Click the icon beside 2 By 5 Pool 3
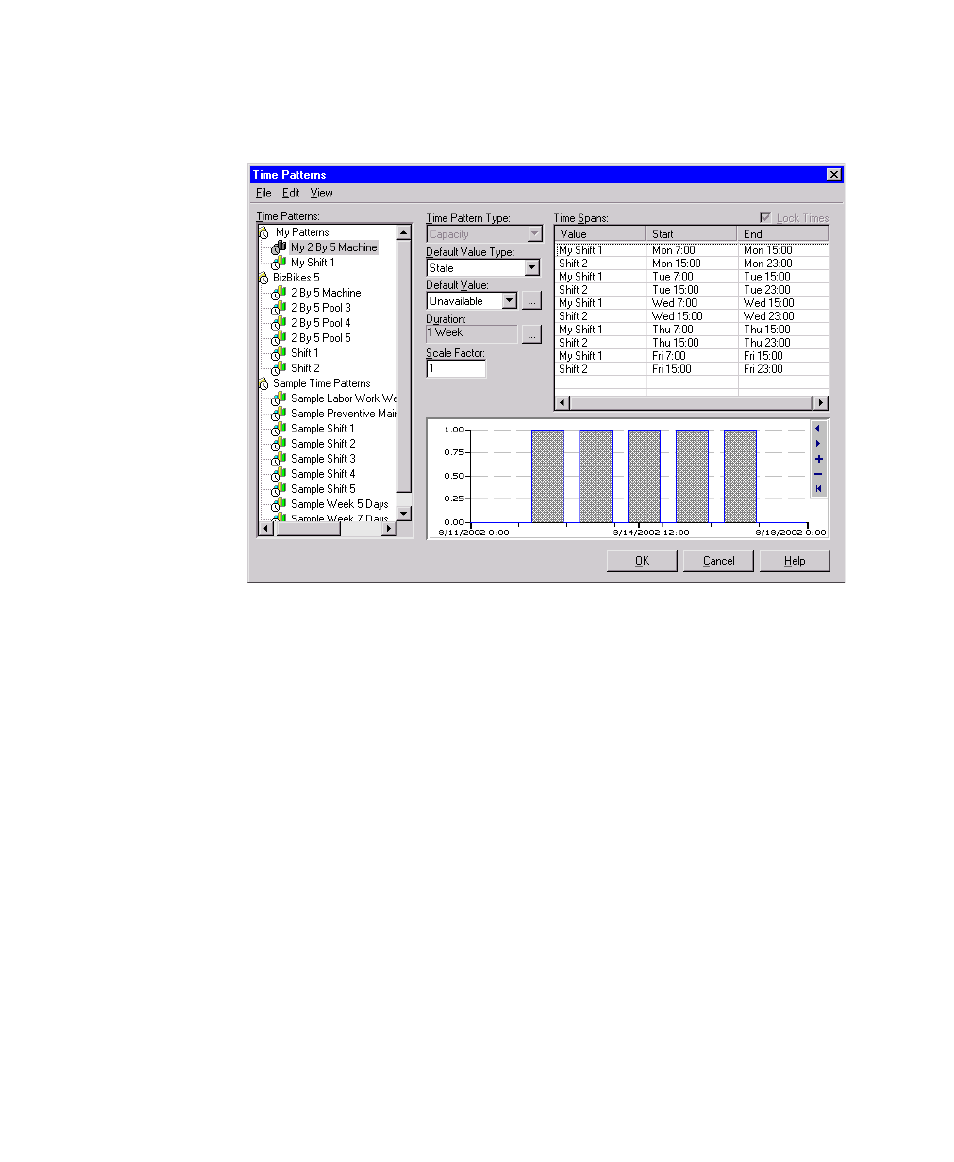Screen dimensions: 954x1162 [279, 308]
